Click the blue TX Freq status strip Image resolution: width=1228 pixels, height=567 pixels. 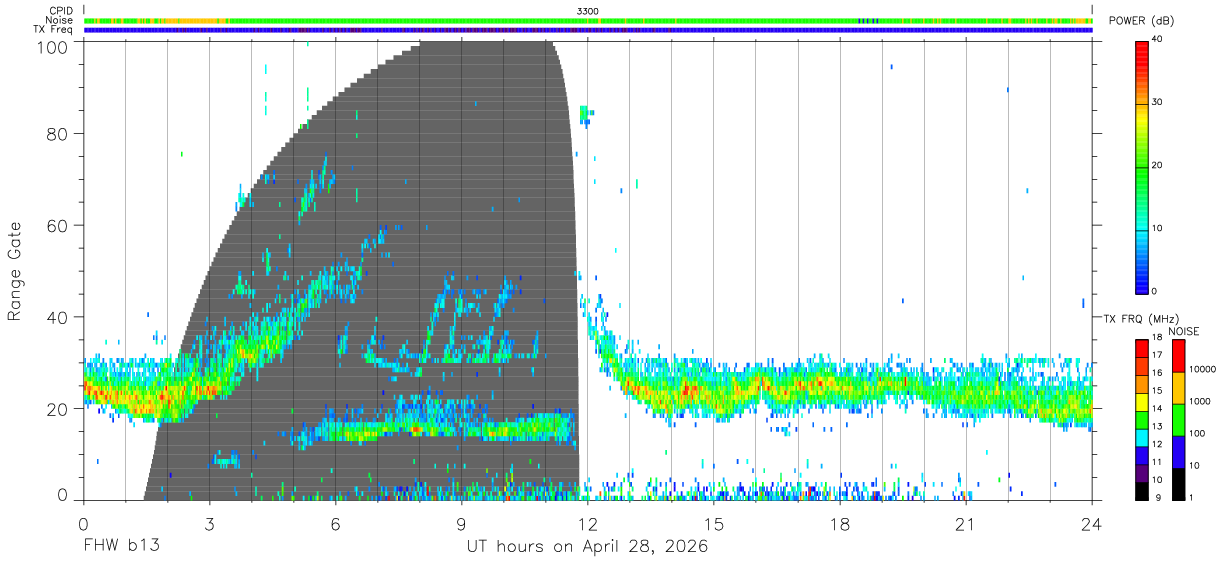click(587, 30)
